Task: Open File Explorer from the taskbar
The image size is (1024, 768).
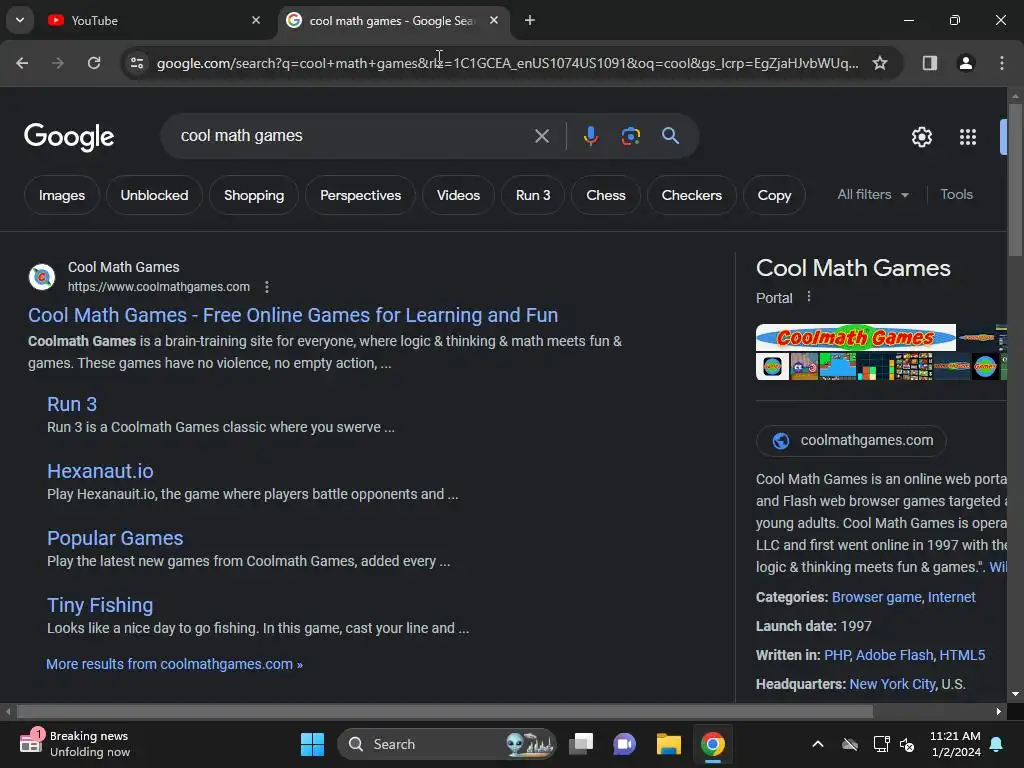Action: [668, 744]
